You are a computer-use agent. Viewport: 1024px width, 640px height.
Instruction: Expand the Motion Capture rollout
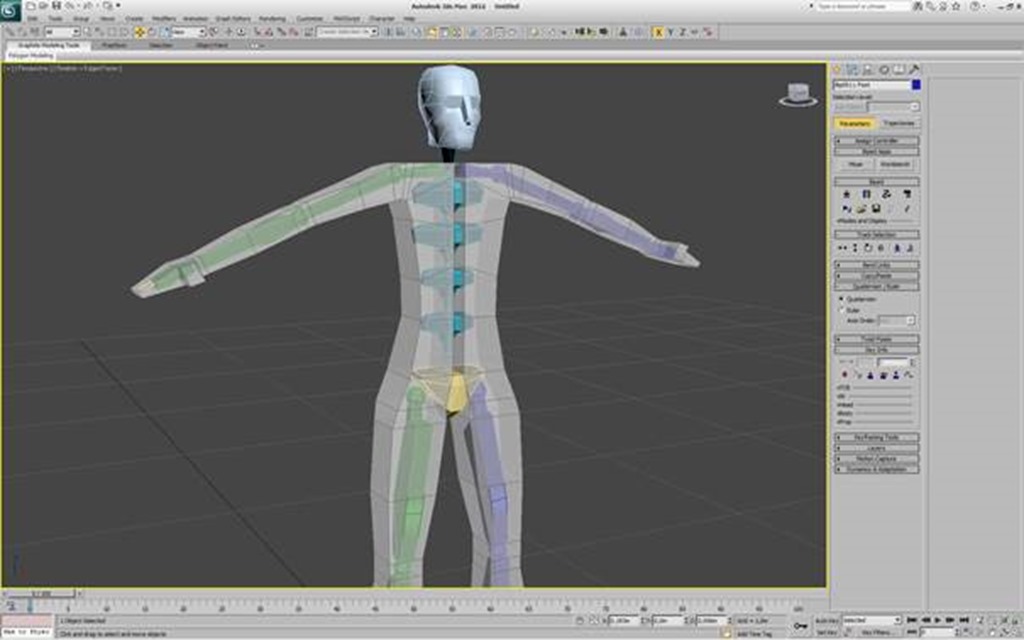(876, 459)
